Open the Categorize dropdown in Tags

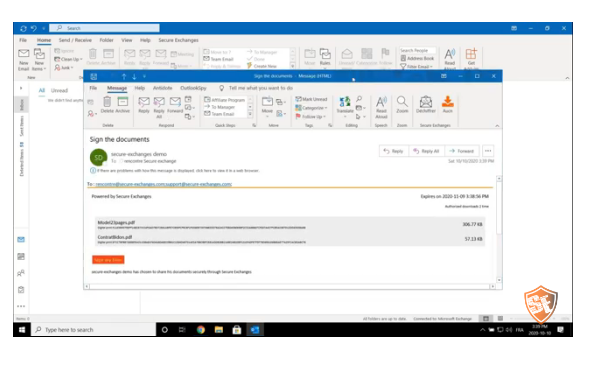tap(311, 108)
